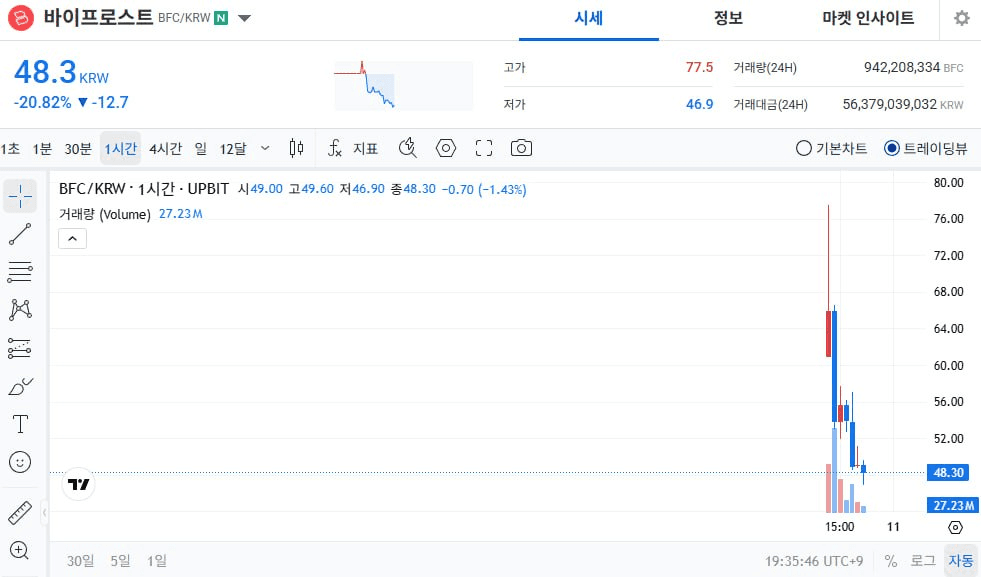Switch to the 정보 tab
Viewport: 981px width, 577px height.
728,18
